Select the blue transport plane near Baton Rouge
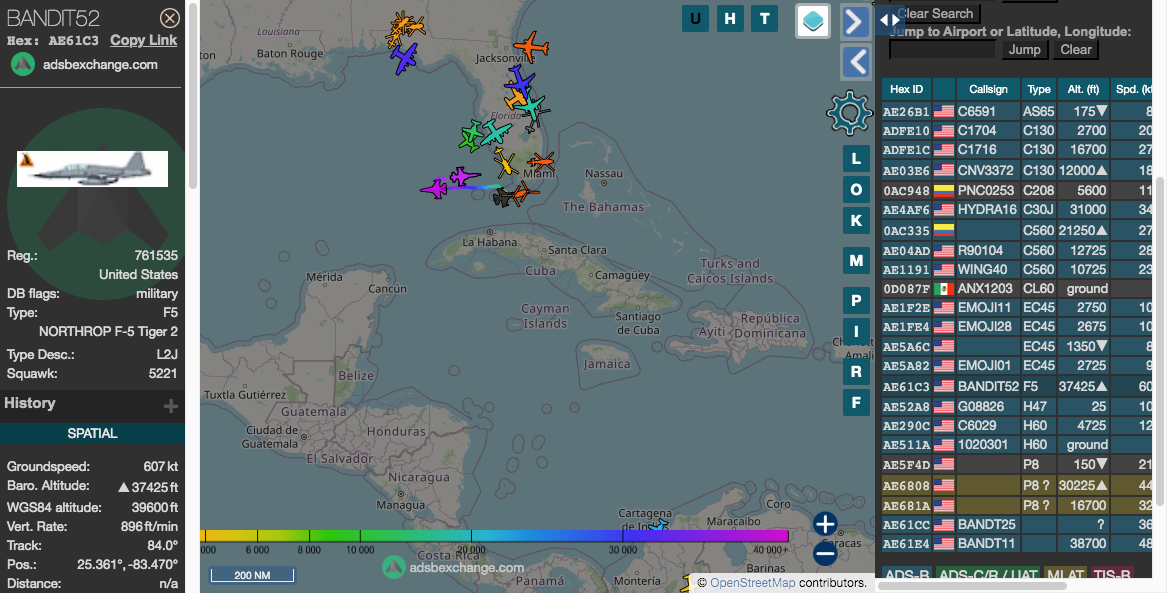Viewport: 1167px width, 593px height. (x=403, y=58)
